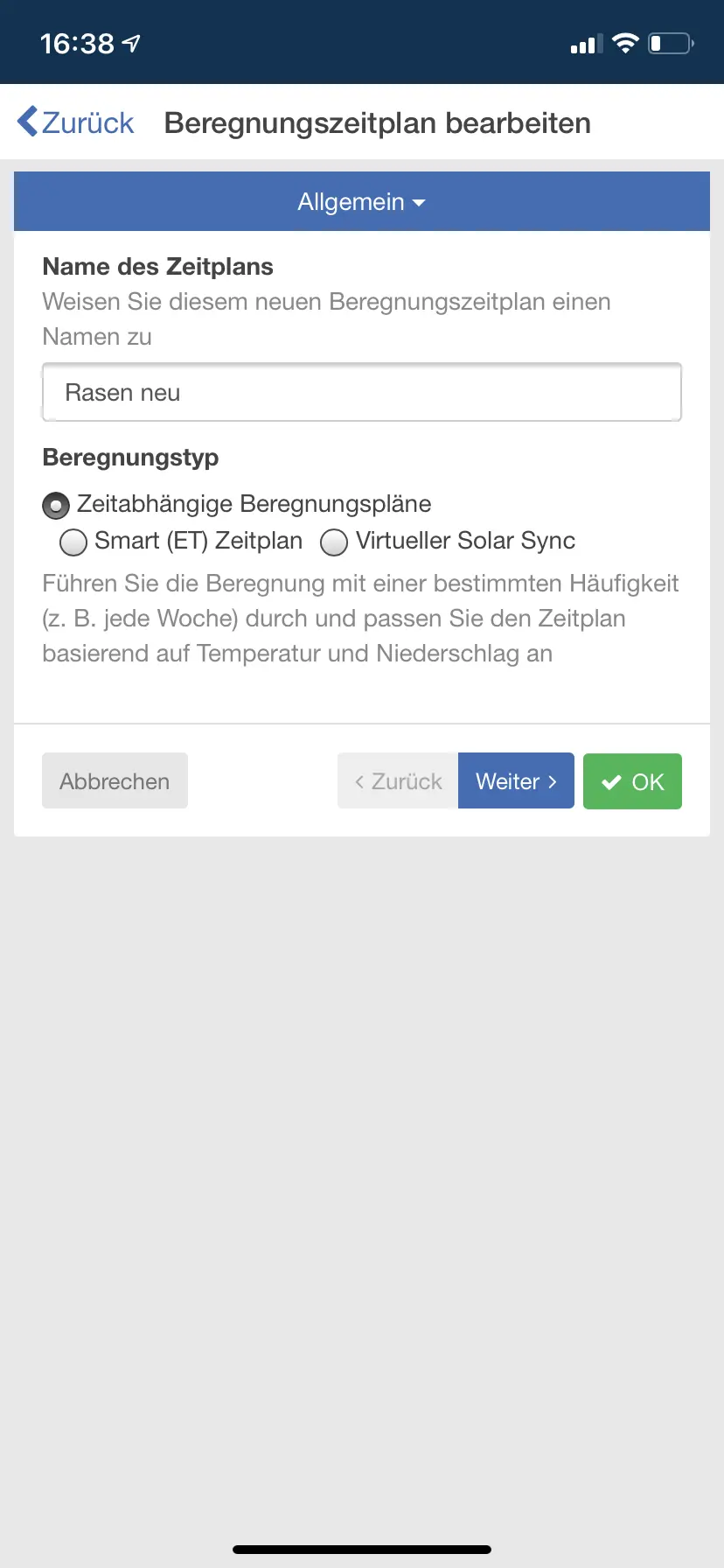
Task: Select Smart (ET) Zeitplan radio option
Action: tap(73, 542)
